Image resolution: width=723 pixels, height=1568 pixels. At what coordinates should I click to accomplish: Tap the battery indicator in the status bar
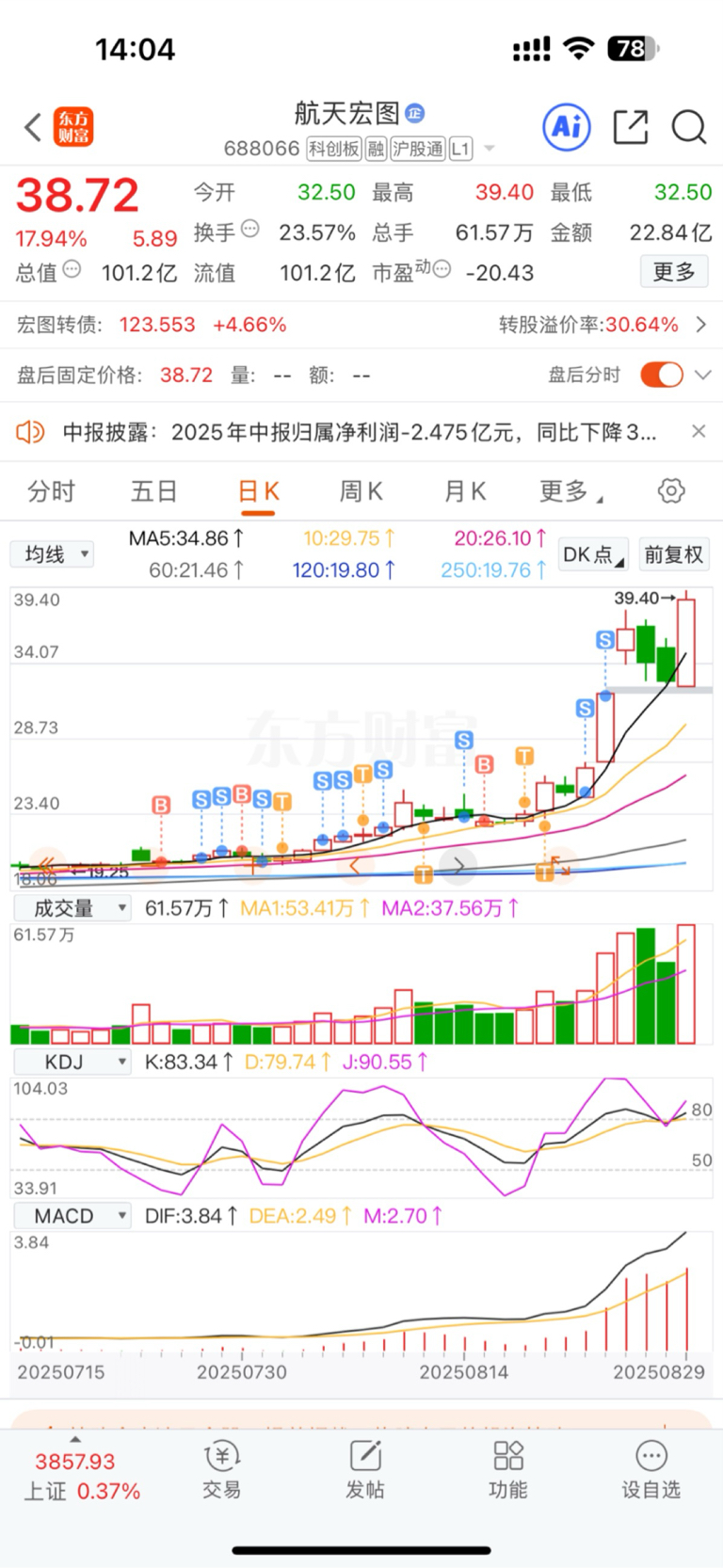tap(635, 48)
